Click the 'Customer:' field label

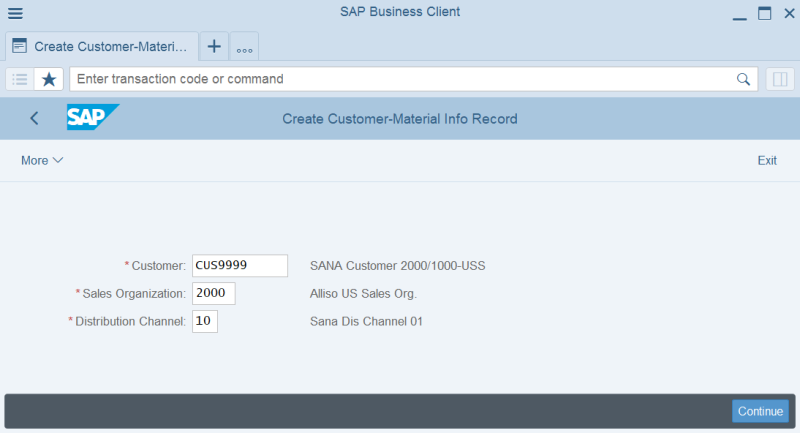[158, 266]
